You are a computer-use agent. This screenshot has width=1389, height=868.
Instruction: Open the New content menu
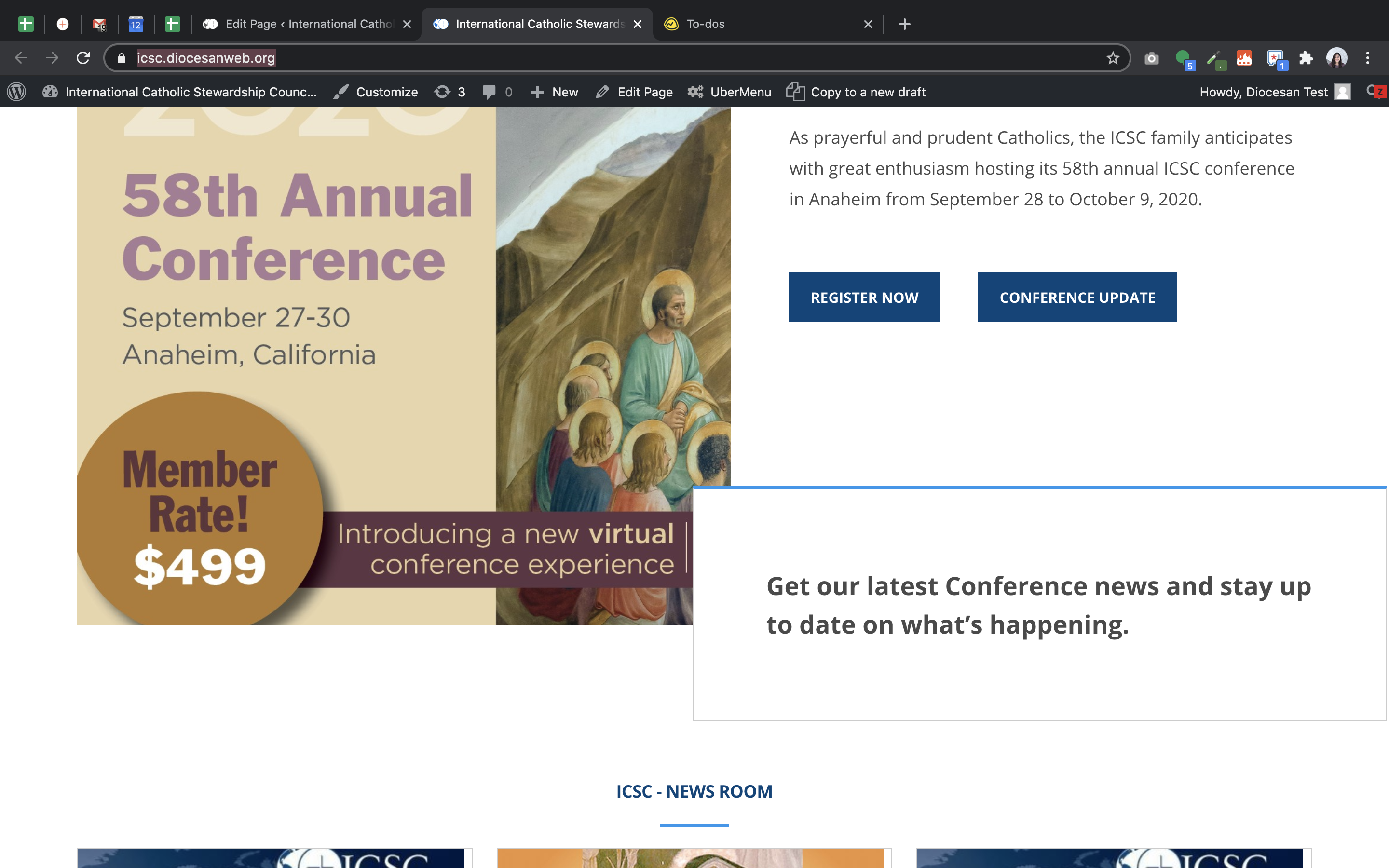pos(555,92)
